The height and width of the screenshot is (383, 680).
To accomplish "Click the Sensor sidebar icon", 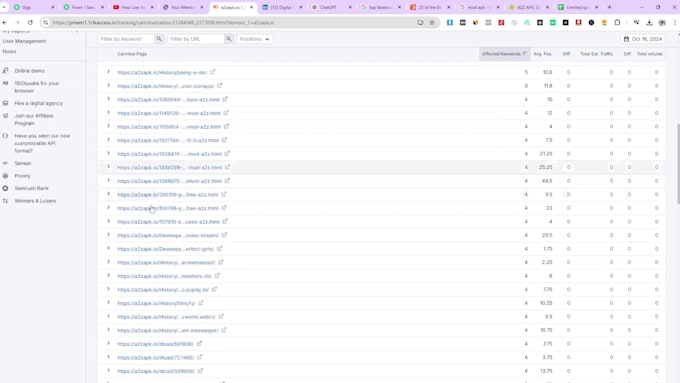I will pos(5,163).
